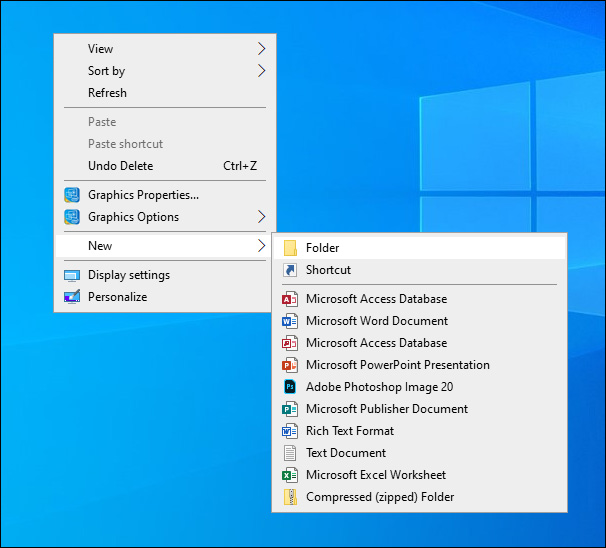Choose Refresh from the context menu
The width and height of the screenshot is (606, 548).
click(x=165, y=93)
